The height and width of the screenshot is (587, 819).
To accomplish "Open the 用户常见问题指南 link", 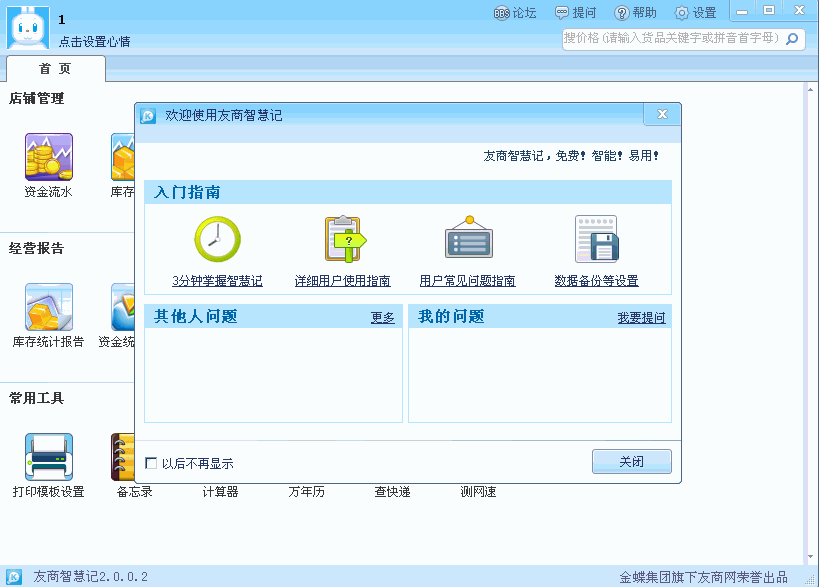I will [x=467, y=281].
